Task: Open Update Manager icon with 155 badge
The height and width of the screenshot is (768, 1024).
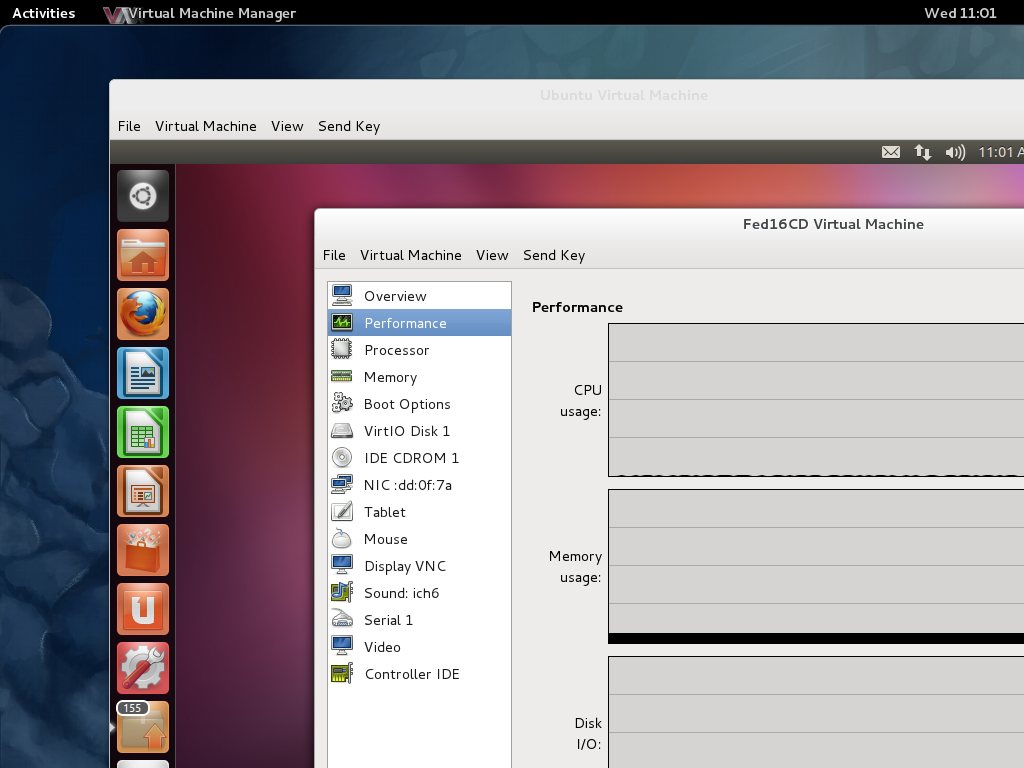Action: (143, 727)
